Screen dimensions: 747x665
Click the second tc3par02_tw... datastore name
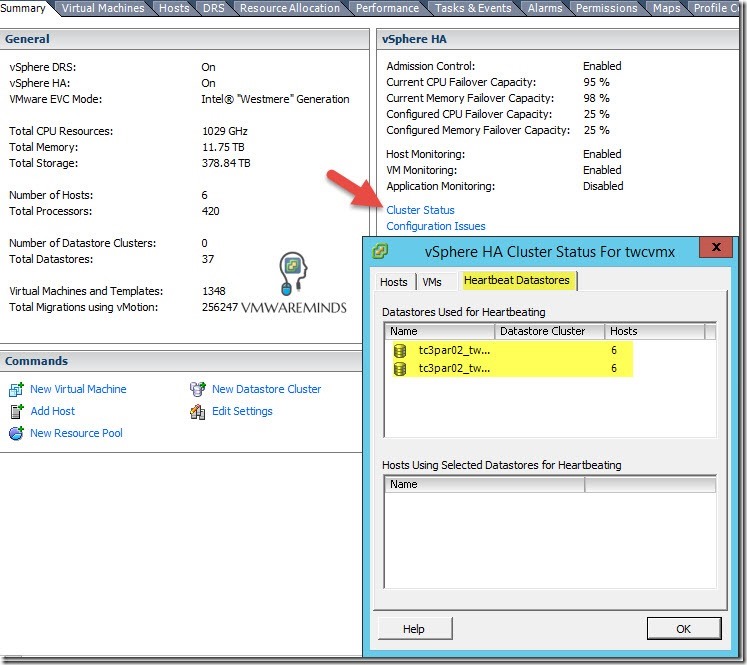point(454,369)
